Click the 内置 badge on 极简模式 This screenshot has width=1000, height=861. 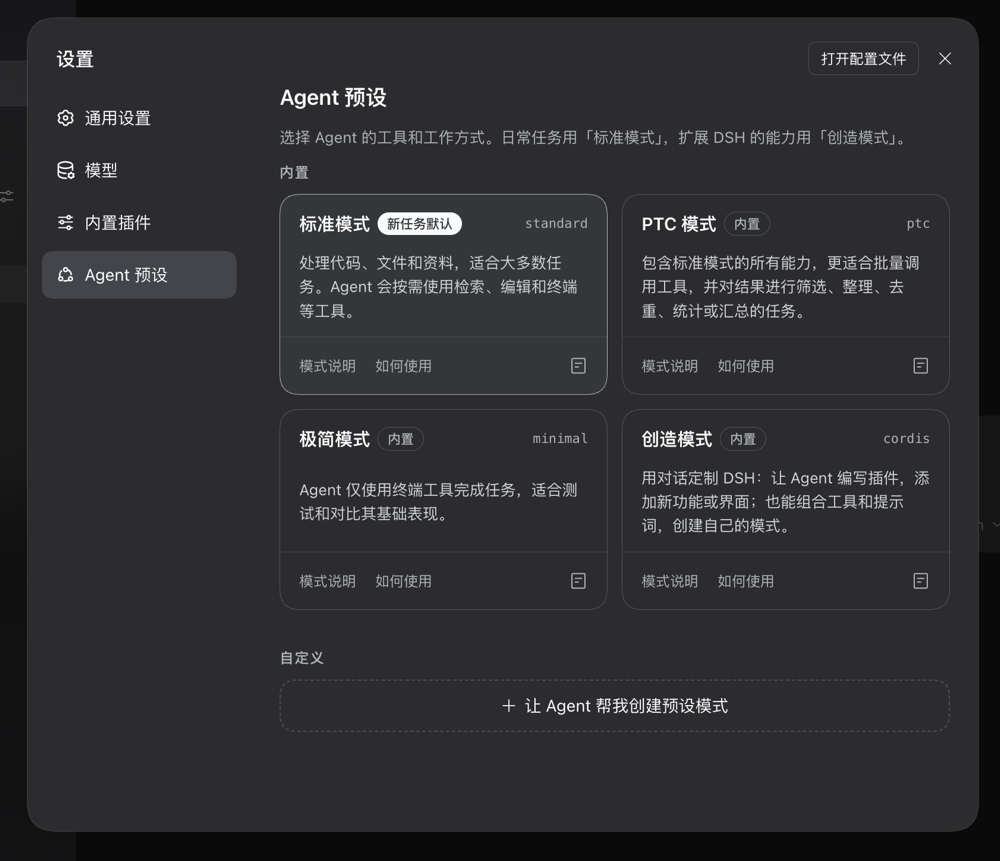tap(401, 439)
